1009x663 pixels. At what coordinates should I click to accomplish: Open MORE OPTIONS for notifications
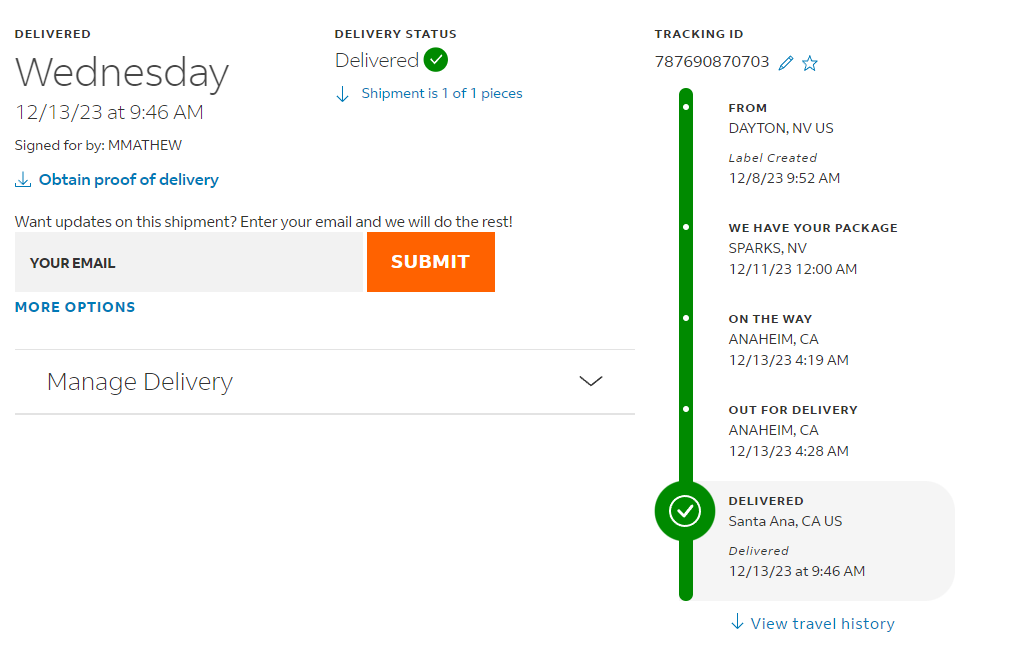[75, 307]
